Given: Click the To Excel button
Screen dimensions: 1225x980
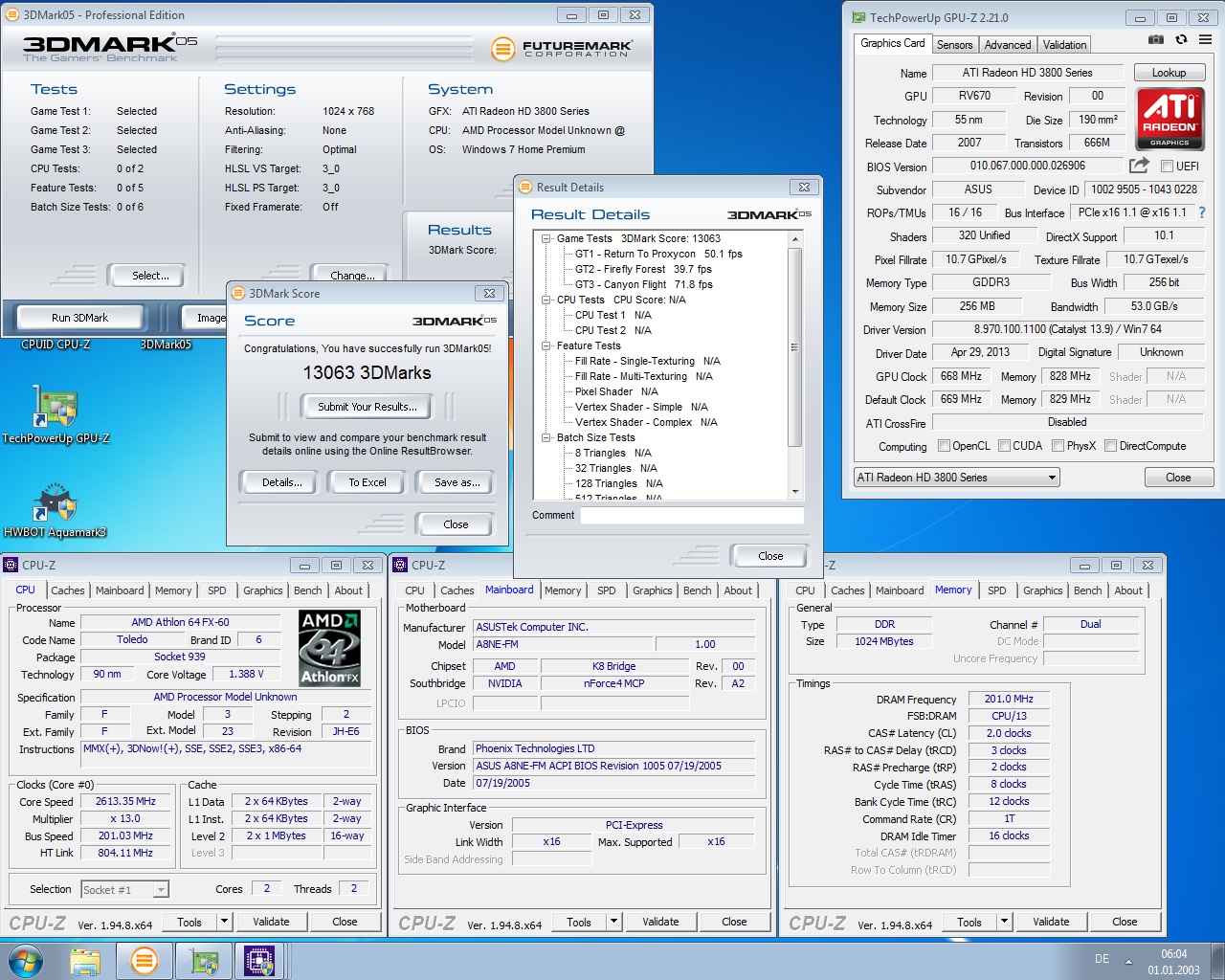Looking at the screenshot, I should point(367,482).
